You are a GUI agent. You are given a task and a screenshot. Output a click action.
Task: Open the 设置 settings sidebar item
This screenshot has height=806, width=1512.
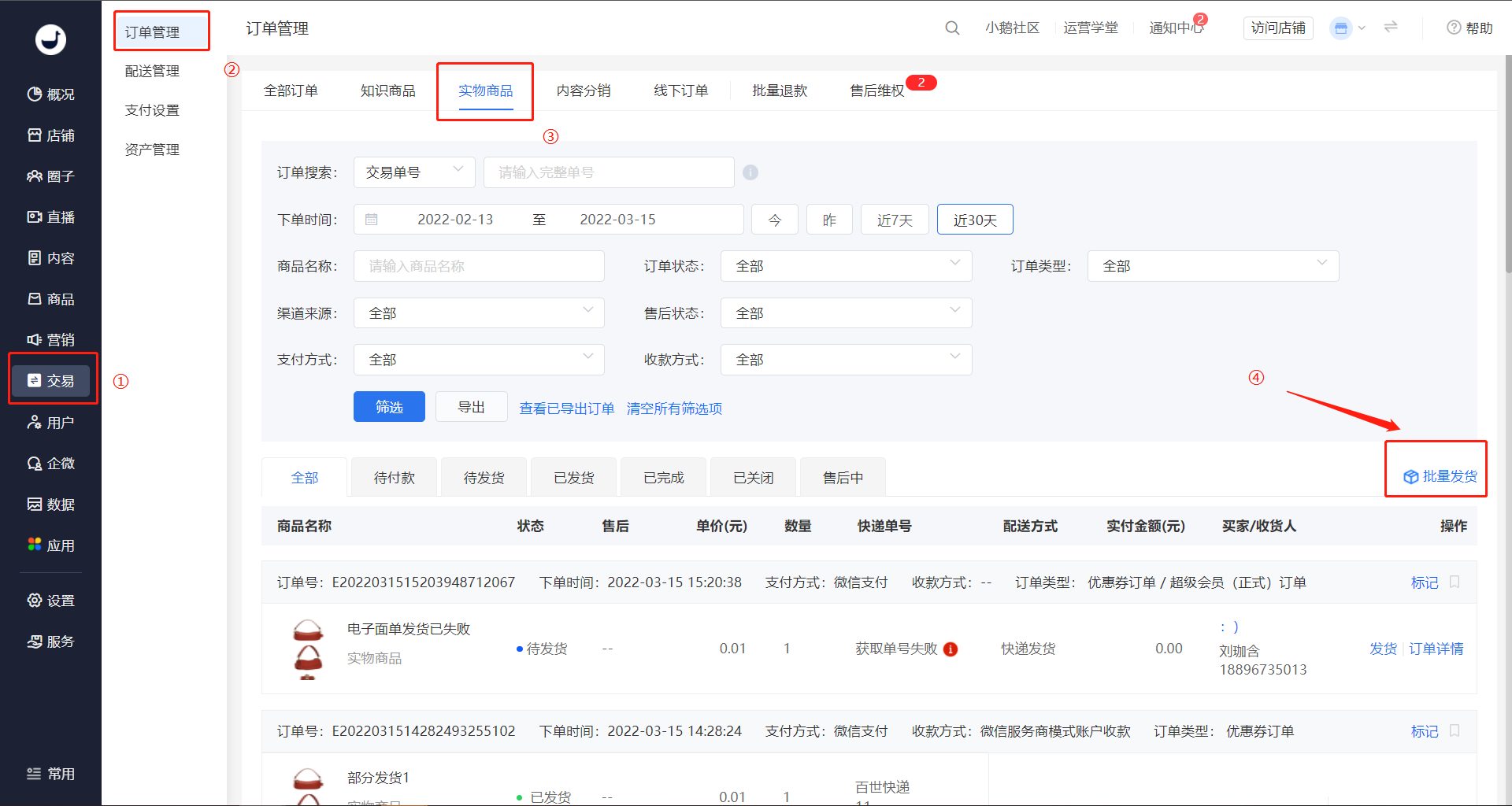(x=51, y=601)
